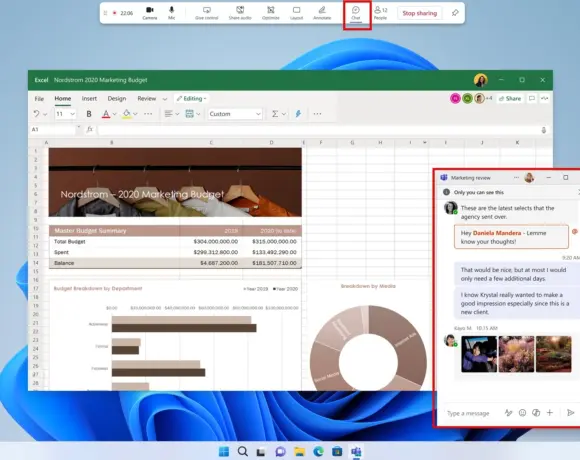Click the loop components icon in chat
The image size is (580, 460).
coord(536,413)
